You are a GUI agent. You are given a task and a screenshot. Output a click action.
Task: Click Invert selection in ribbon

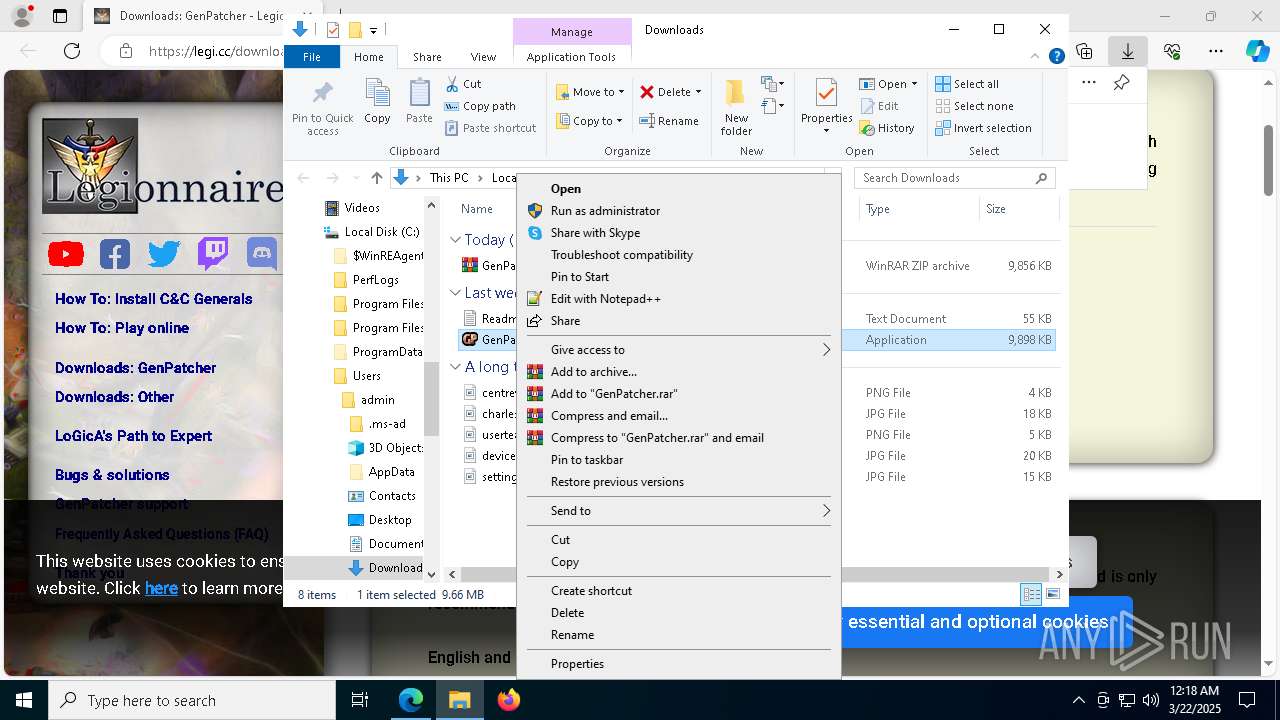pyautogui.click(x=983, y=128)
